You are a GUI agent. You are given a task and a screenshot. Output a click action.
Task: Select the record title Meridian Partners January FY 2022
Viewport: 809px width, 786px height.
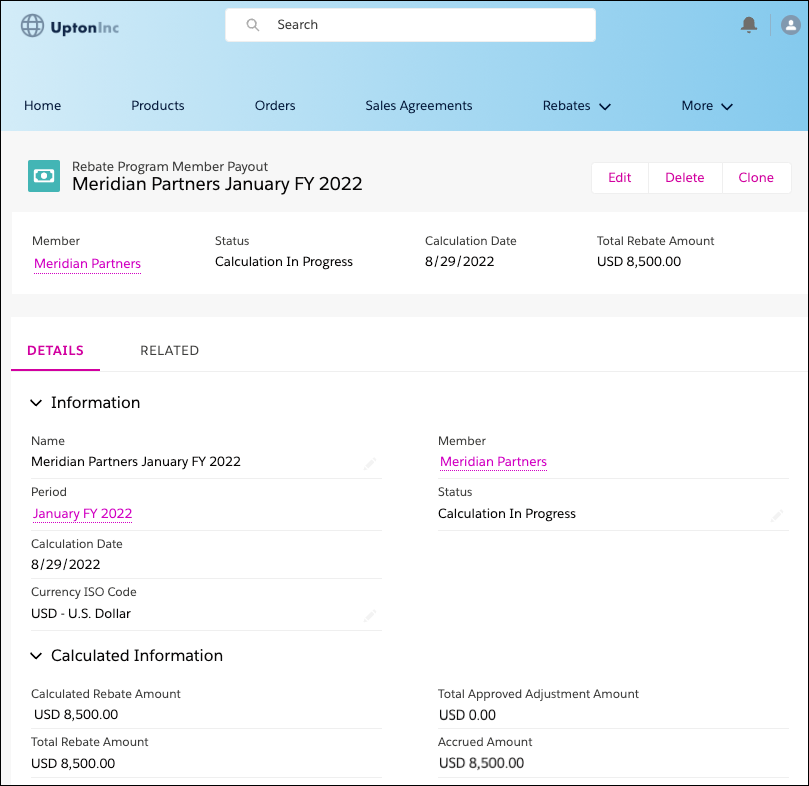click(217, 184)
